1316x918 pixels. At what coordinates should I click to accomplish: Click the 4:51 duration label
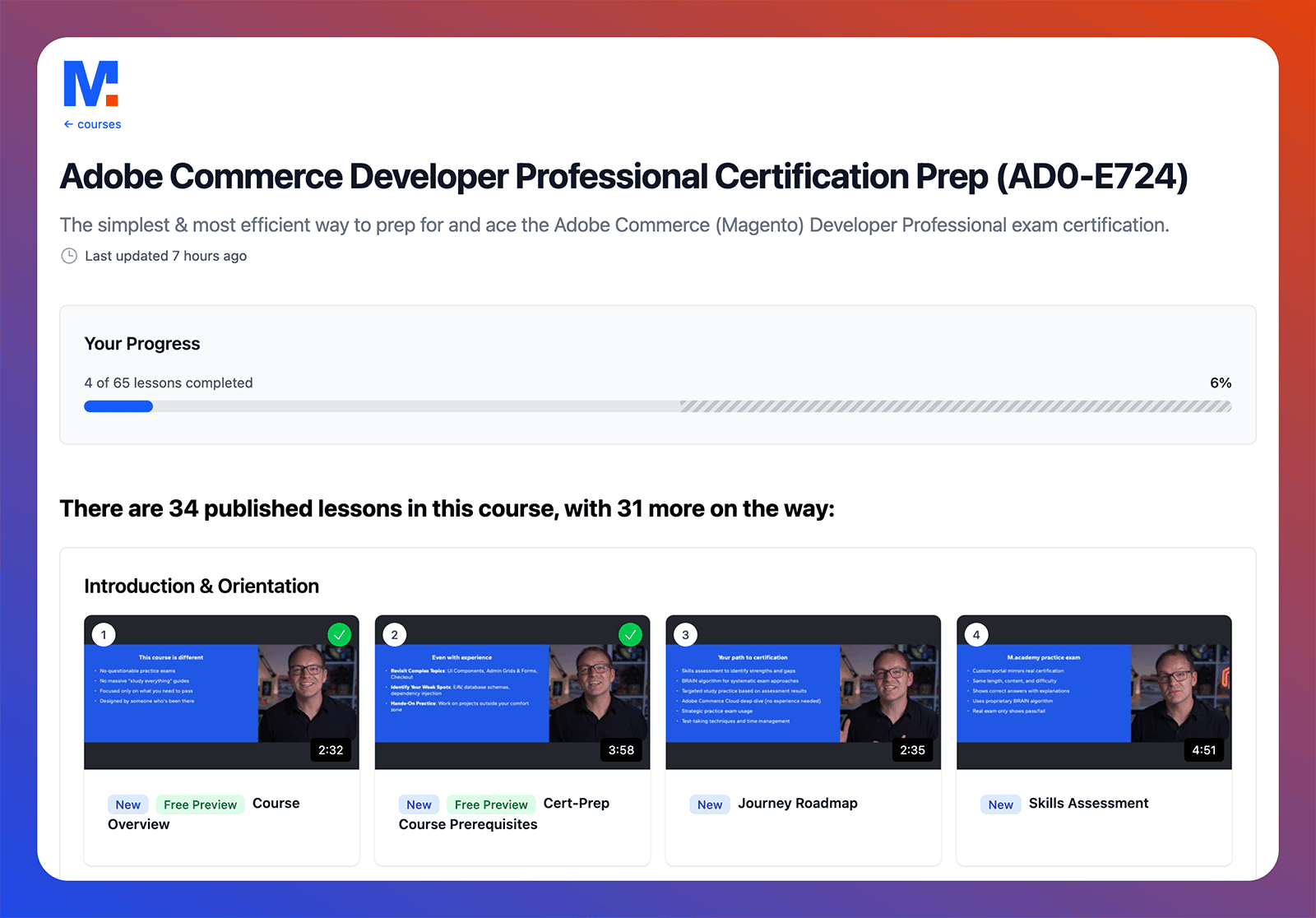pos(1203,750)
